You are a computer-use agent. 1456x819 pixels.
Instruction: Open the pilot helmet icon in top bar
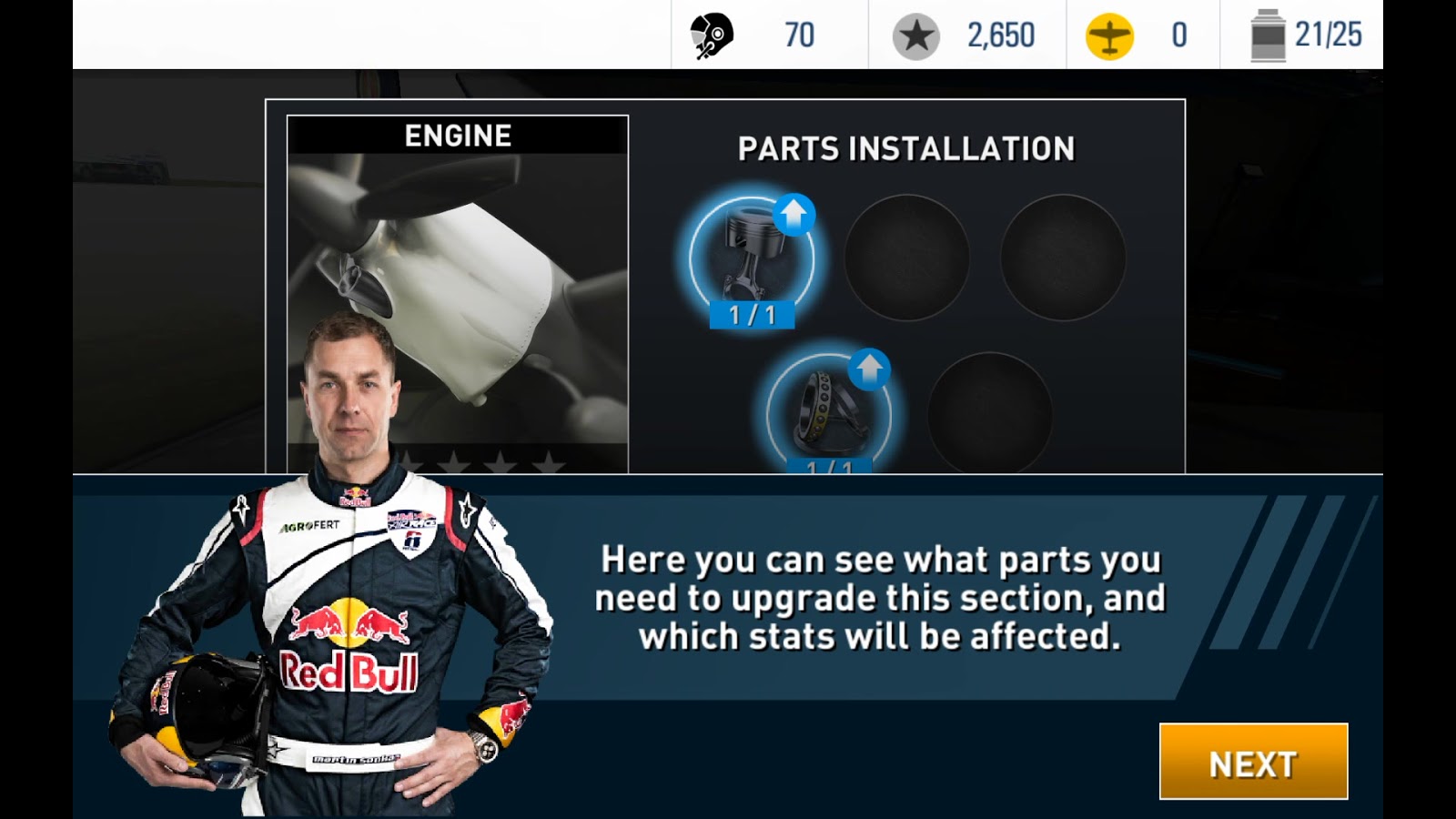pyautogui.click(x=712, y=35)
